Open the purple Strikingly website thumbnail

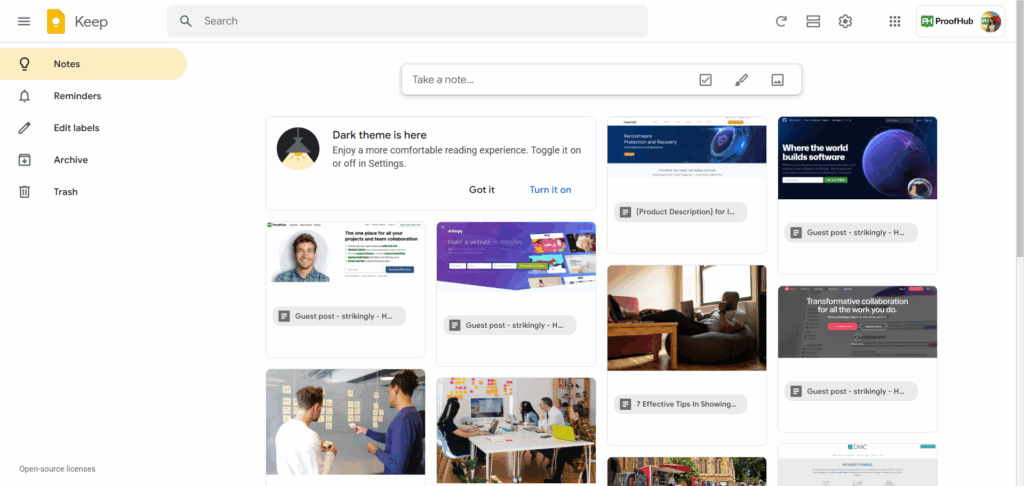(x=516, y=256)
